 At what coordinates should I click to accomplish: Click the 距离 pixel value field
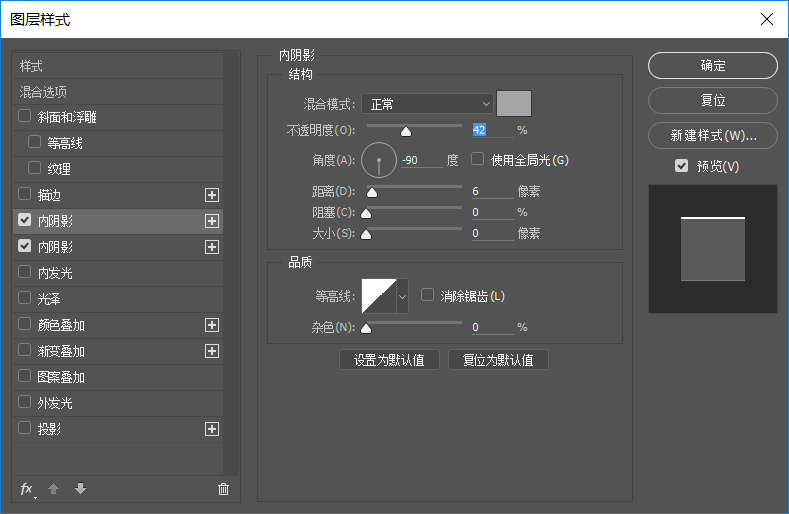click(490, 191)
